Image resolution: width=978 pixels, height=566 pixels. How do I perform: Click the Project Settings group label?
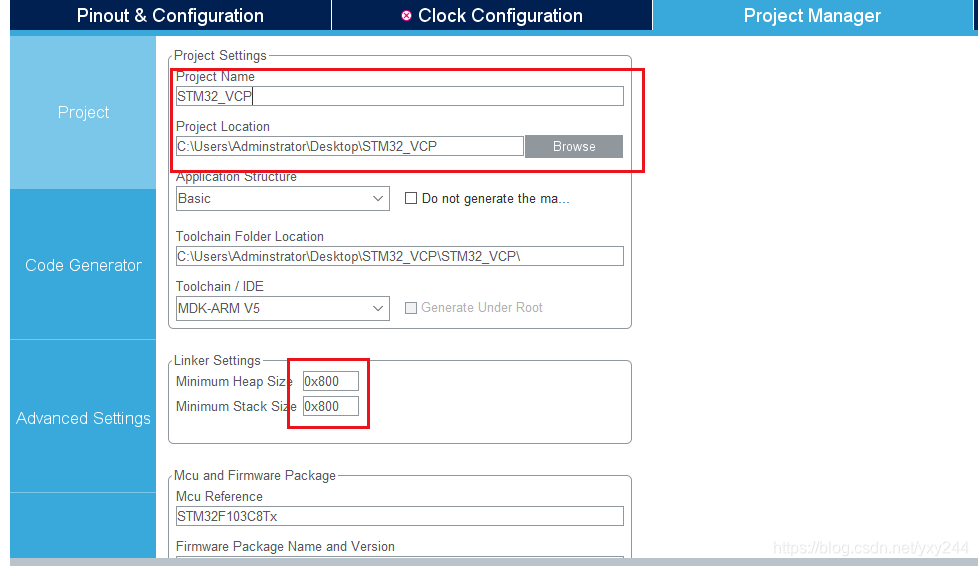pos(220,56)
